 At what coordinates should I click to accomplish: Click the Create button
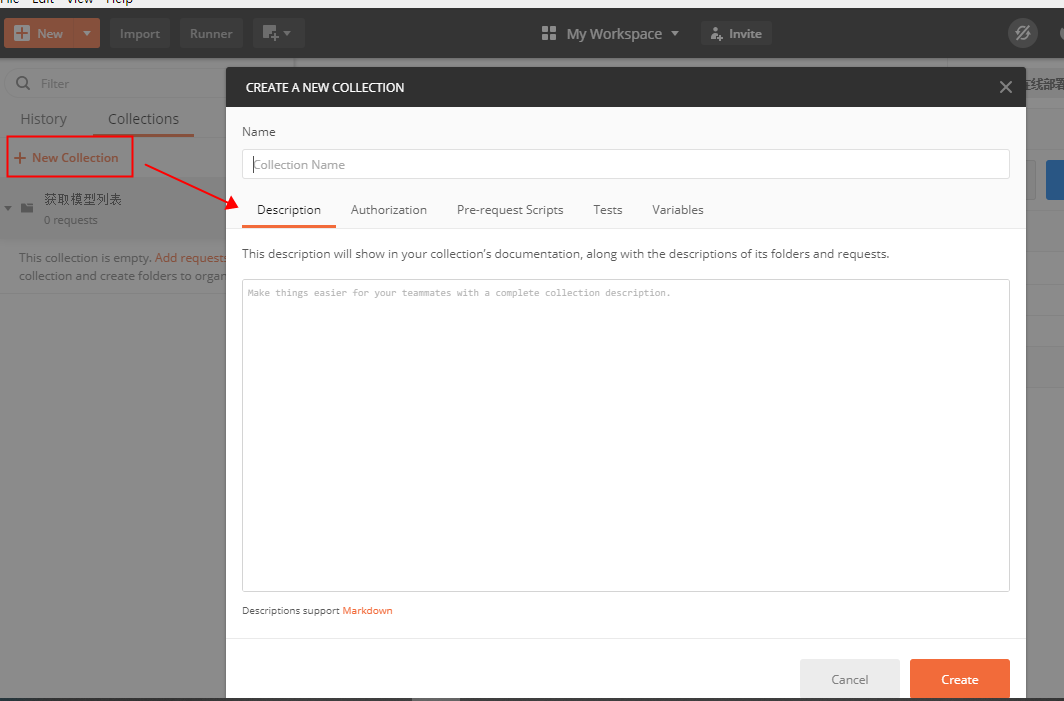pyautogui.click(x=960, y=679)
